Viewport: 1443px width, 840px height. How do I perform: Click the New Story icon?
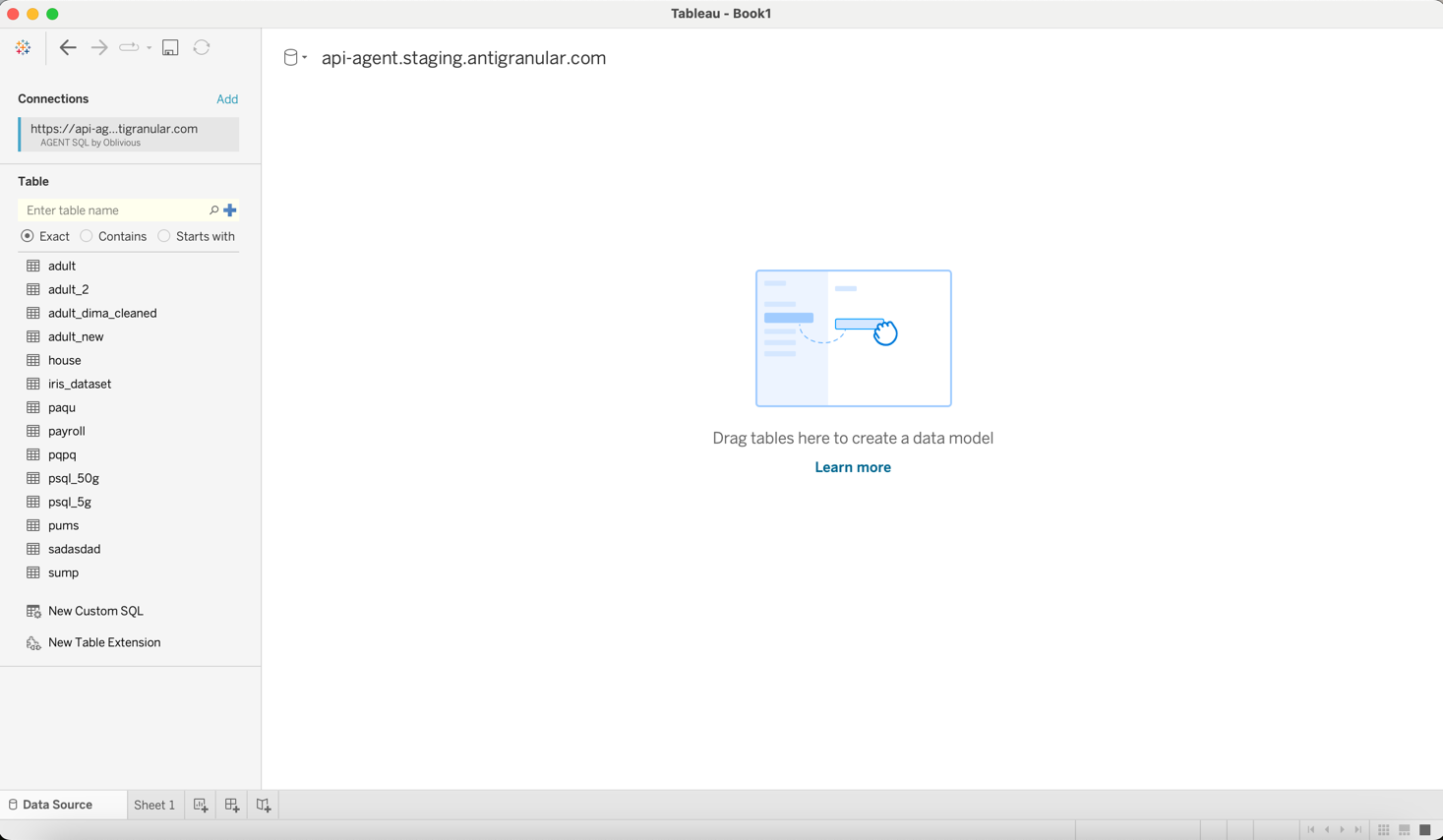tap(264, 805)
